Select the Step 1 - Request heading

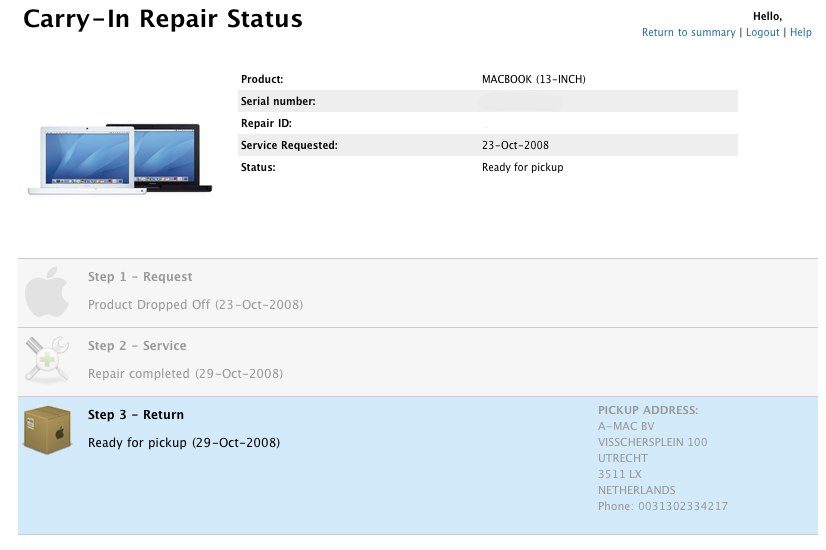click(x=140, y=277)
